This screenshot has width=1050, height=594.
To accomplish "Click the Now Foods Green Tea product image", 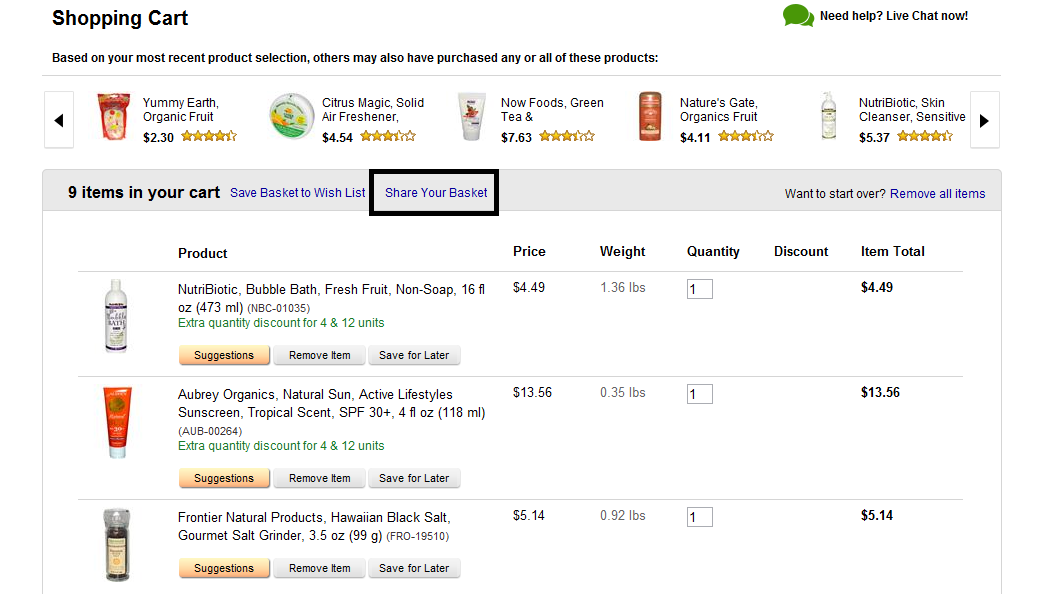I will (x=471, y=118).
